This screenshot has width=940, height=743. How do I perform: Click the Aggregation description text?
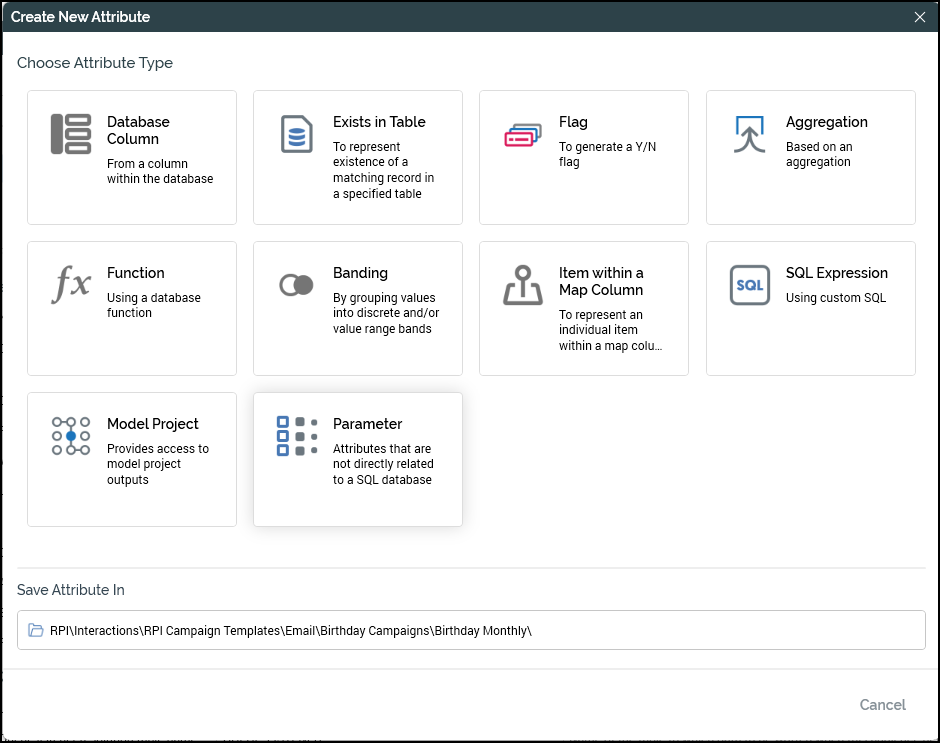coord(819,154)
